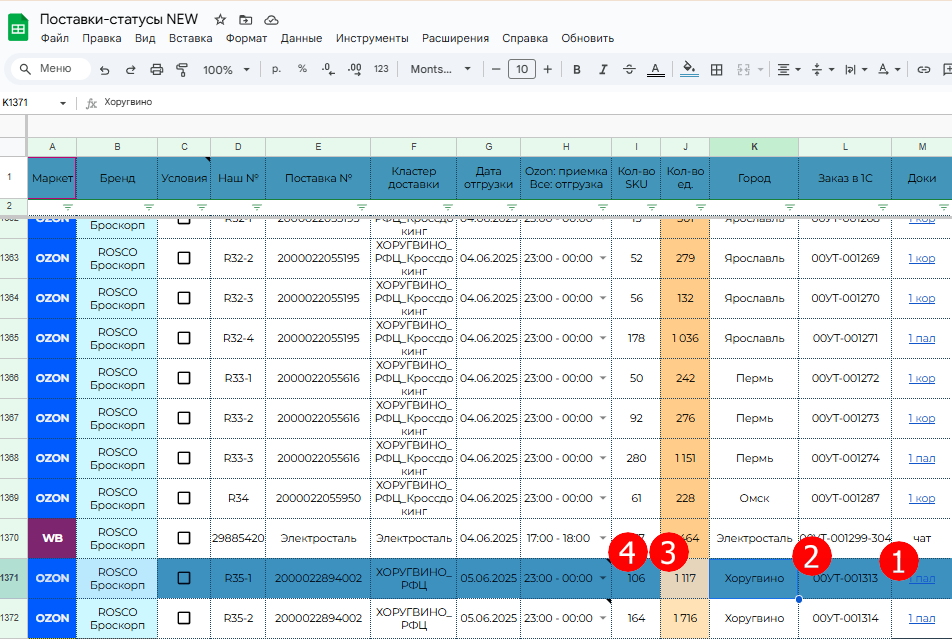Star the document Поставки-статусы NEW
Screen dimensions: 952x639
coord(220,20)
